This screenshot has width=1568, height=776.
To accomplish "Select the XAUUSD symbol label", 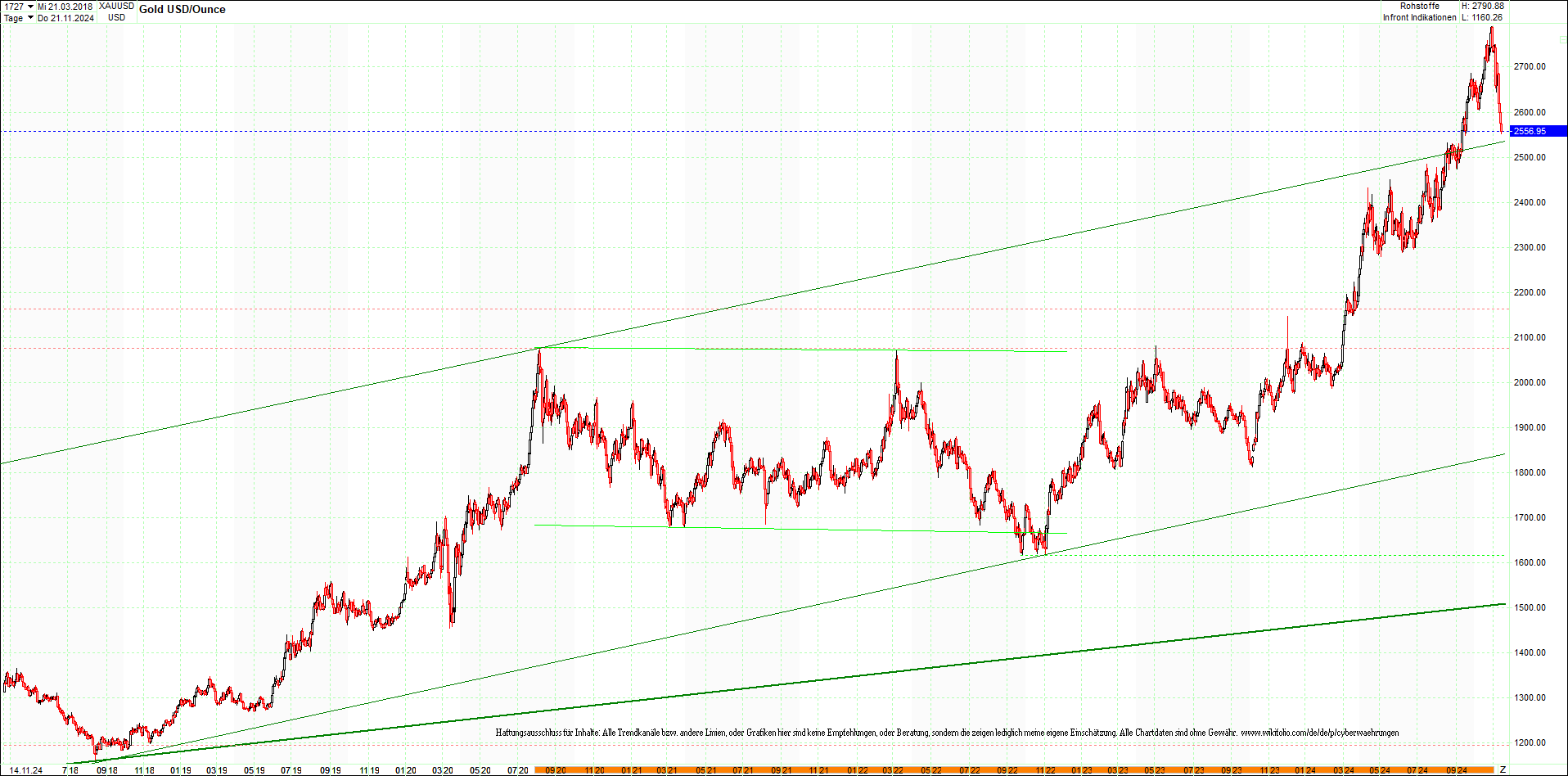I will [x=115, y=6].
